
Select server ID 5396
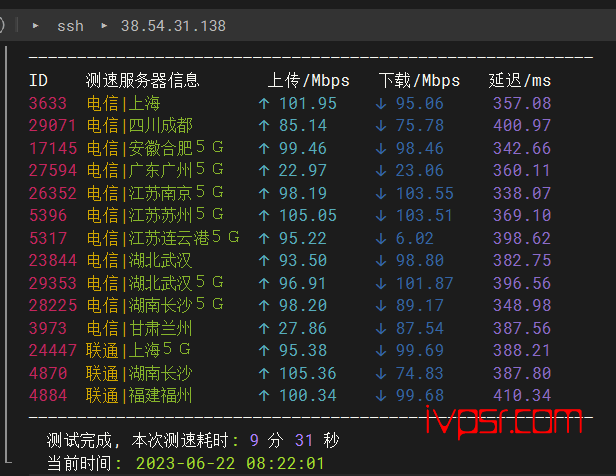click(48, 215)
